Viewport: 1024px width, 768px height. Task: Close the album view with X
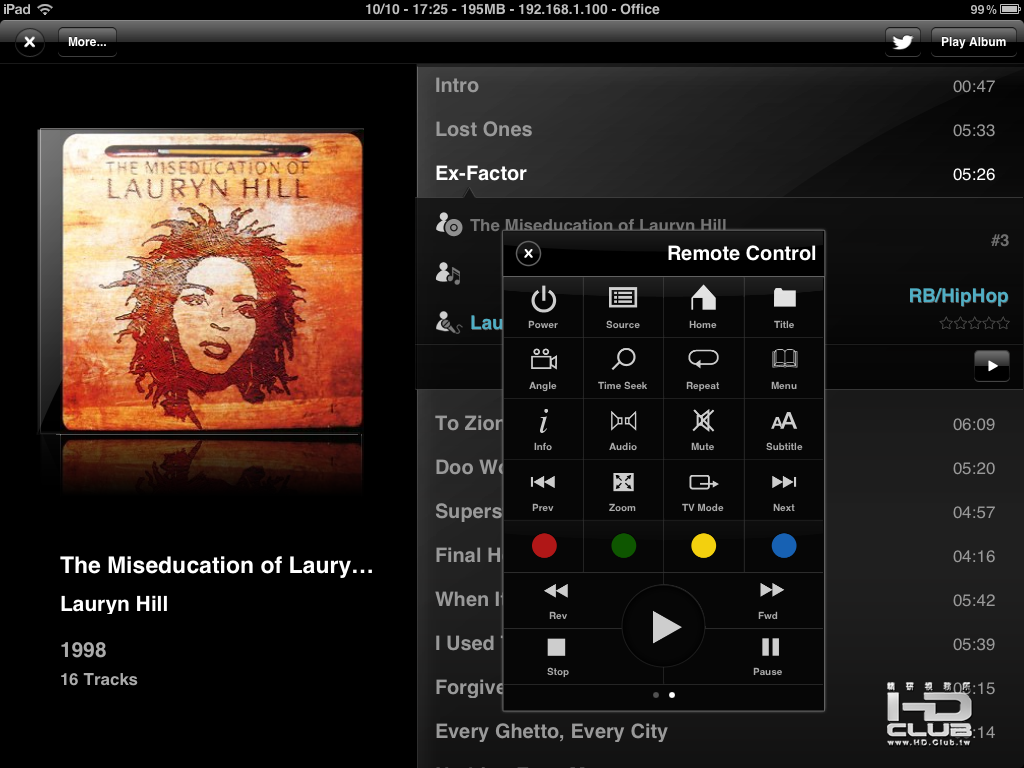(x=29, y=42)
